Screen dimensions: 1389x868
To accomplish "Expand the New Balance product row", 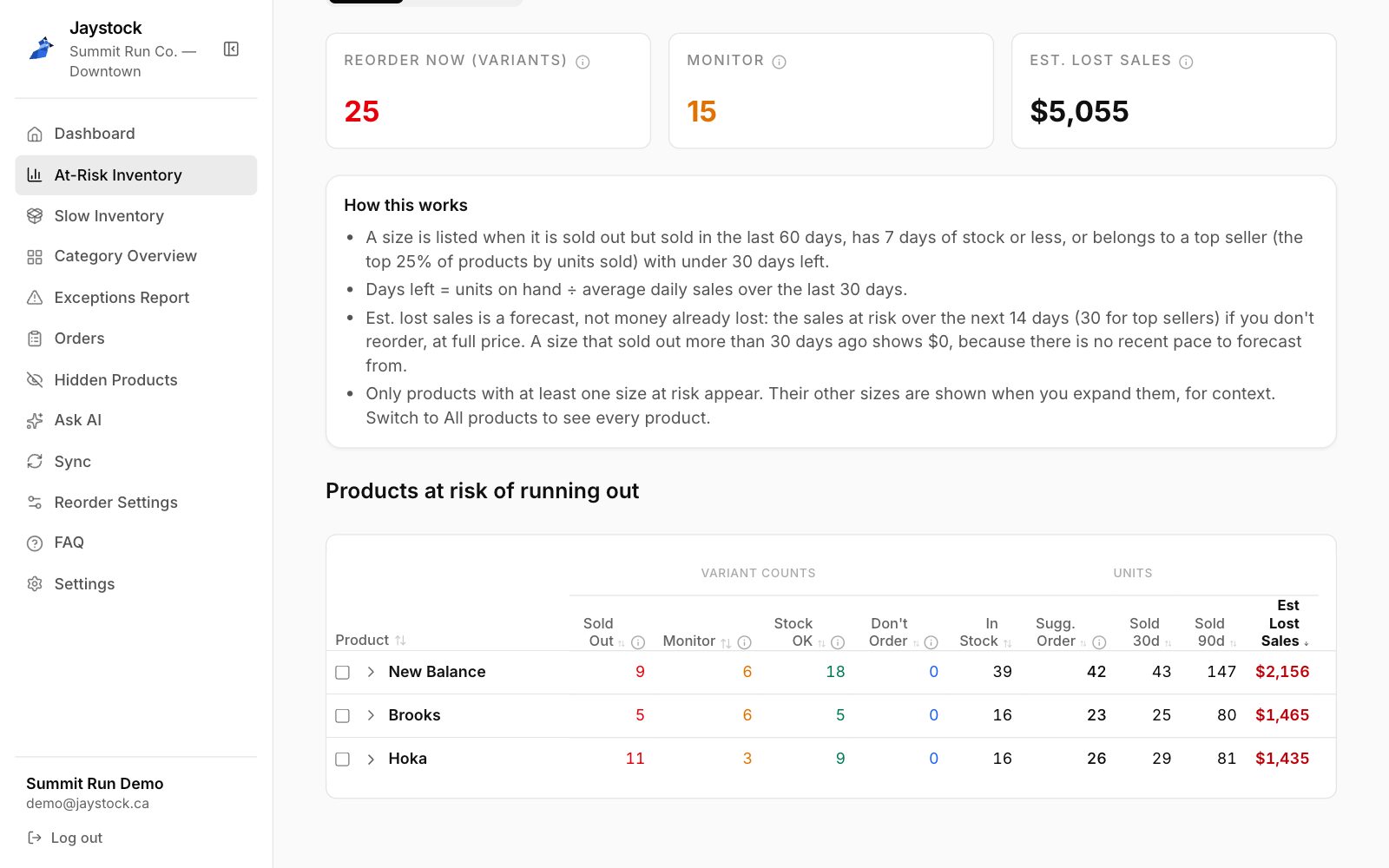I will (x=371, y=672).
